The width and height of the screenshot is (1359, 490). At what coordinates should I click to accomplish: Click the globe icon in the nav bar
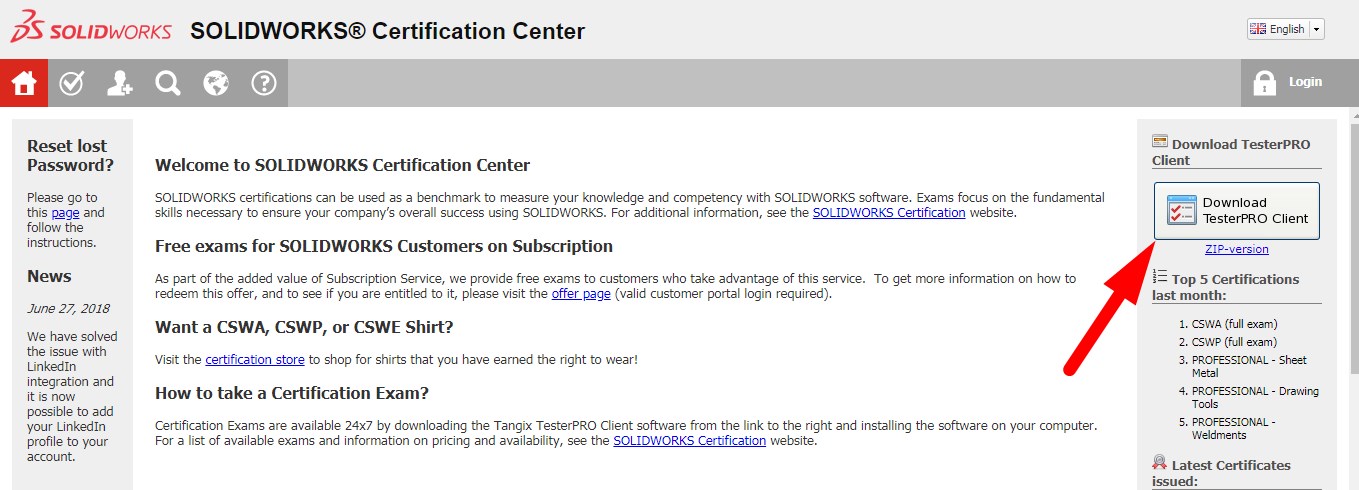tap(216, 83)
